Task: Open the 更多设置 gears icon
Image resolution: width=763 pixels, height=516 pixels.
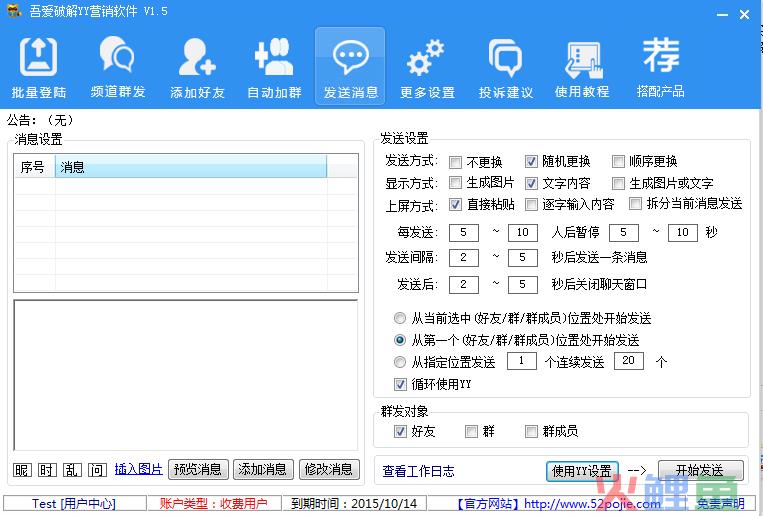Action: [x=427, y=67]
